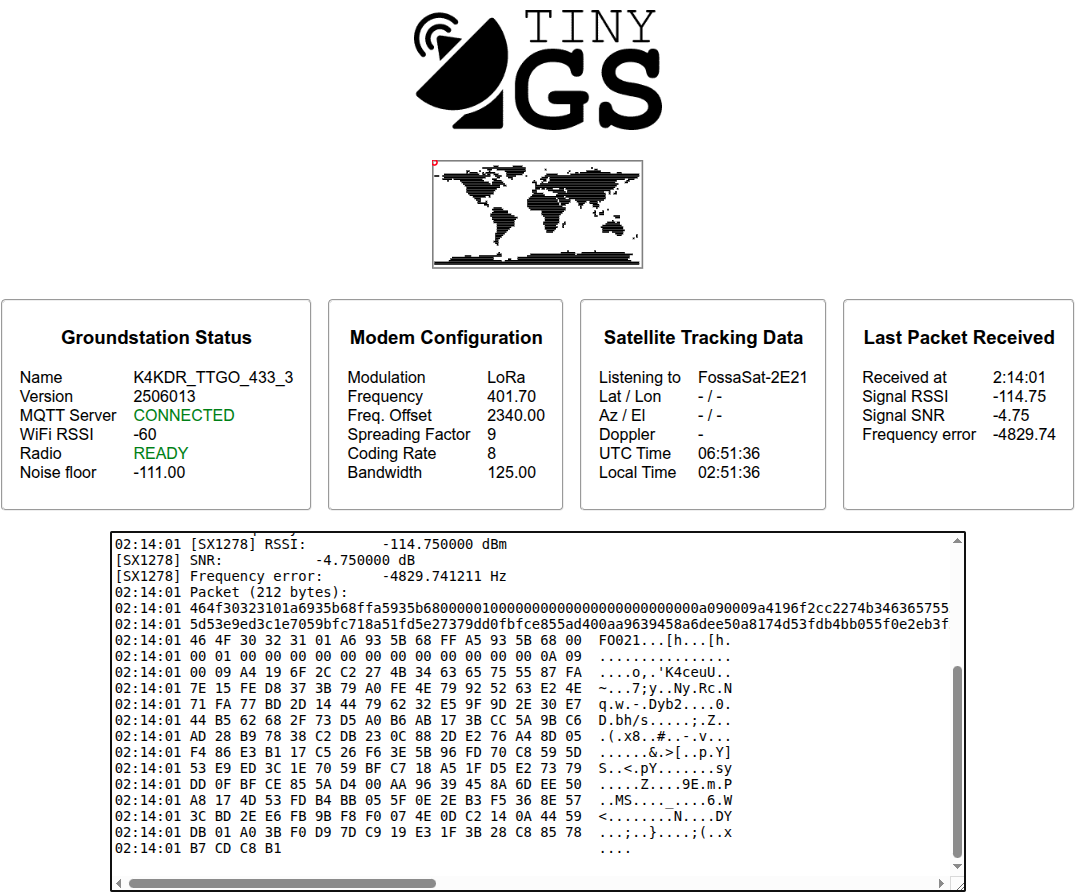This screenshot has height=893, width=1076.
Task: Click the Lat / Lon dash value
Action: point(710,397)
